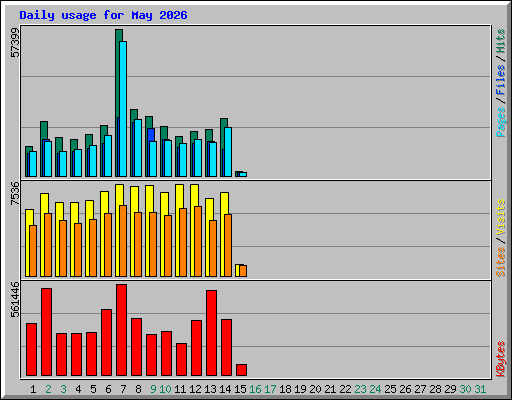512x400 pixels.
Task: Click day 4 on the x-axis
Action: click(78, 389)
